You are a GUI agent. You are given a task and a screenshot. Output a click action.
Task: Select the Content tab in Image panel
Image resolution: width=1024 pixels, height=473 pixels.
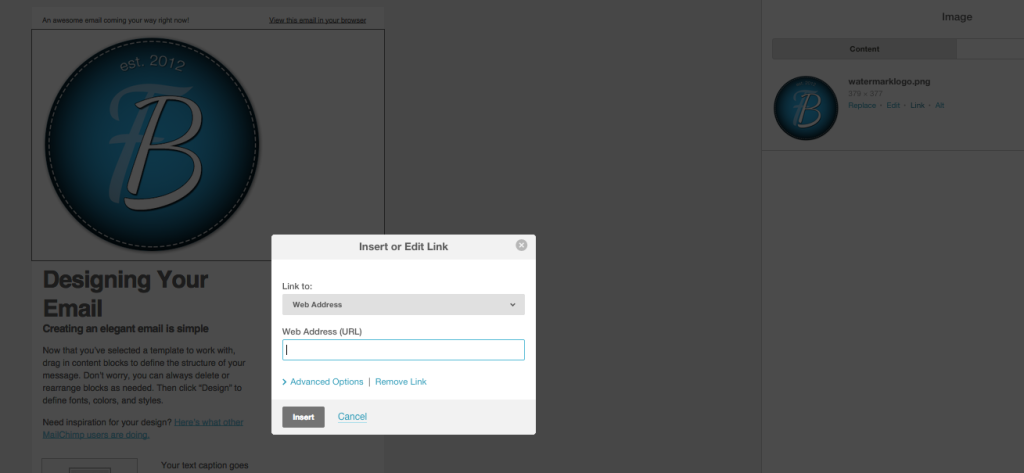click(x=864, y=49)
